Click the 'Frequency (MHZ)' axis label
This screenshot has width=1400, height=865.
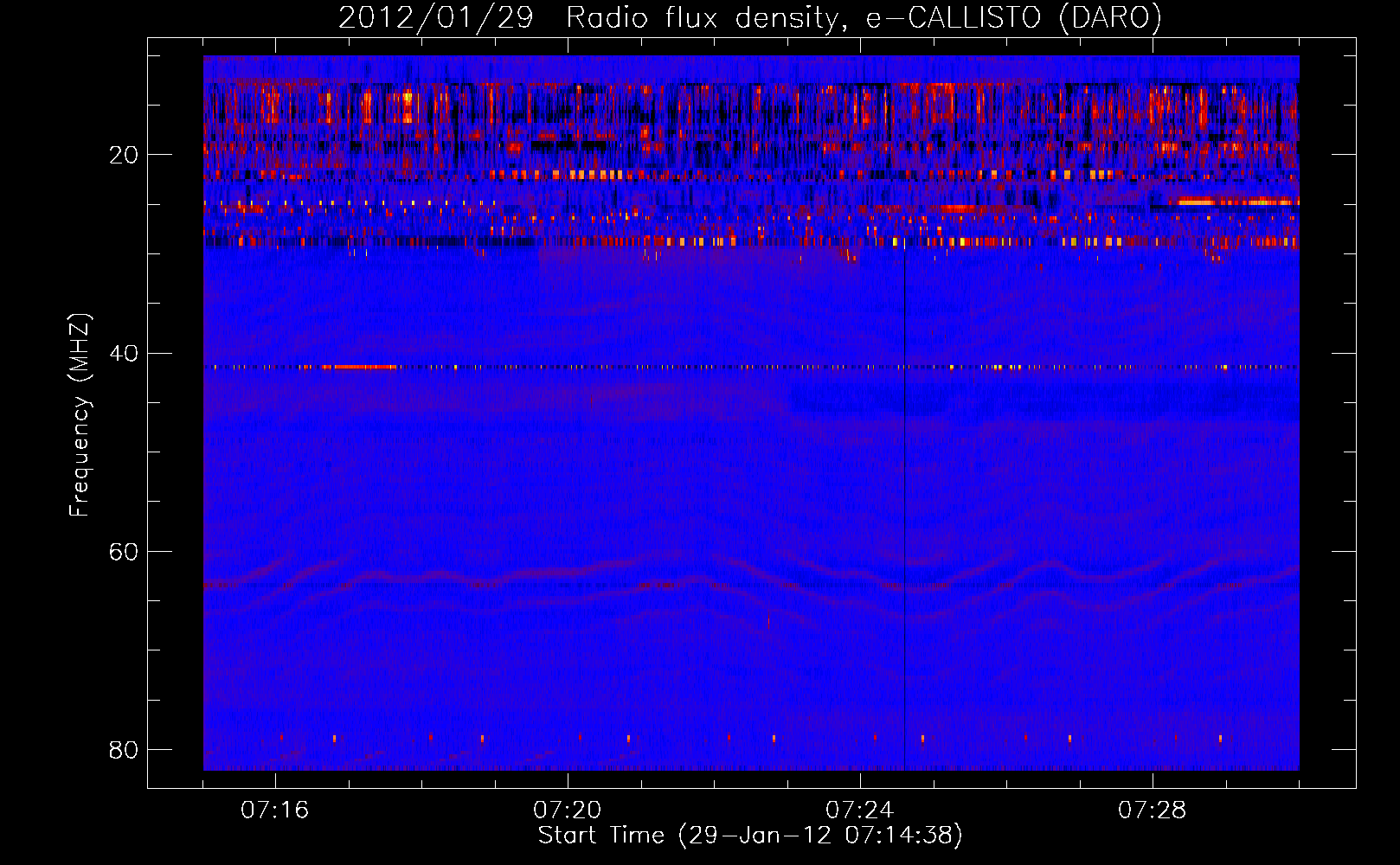point(80,415)
